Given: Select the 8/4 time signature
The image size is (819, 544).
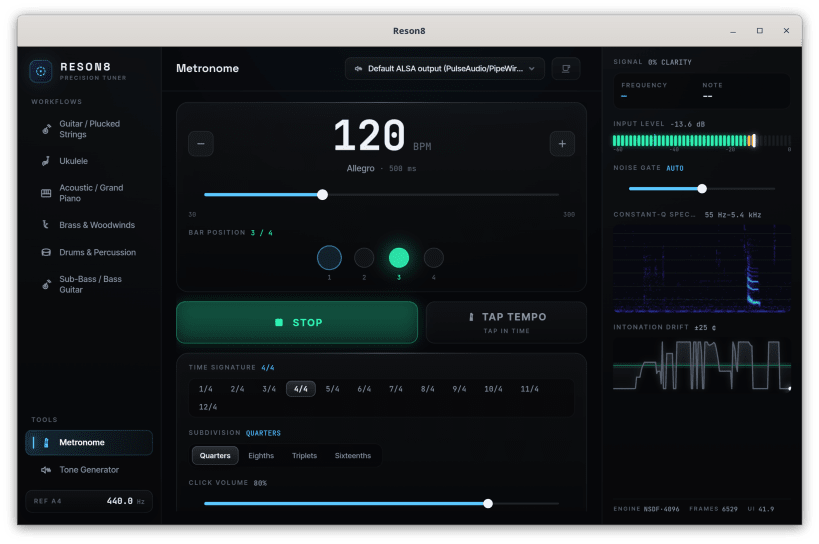Looking at the screenshot, I should click(428, 389).
